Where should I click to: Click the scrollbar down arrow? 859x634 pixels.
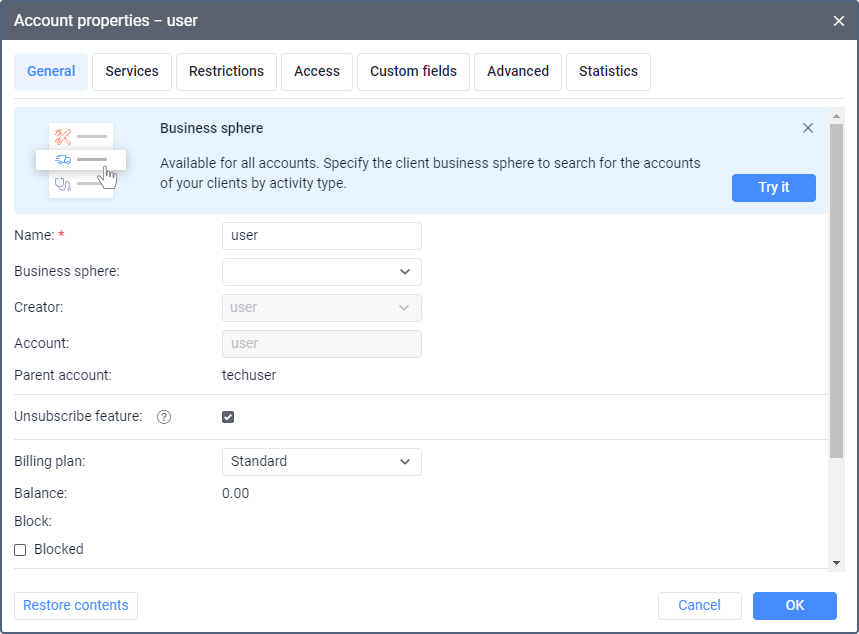tap(836, 563)
